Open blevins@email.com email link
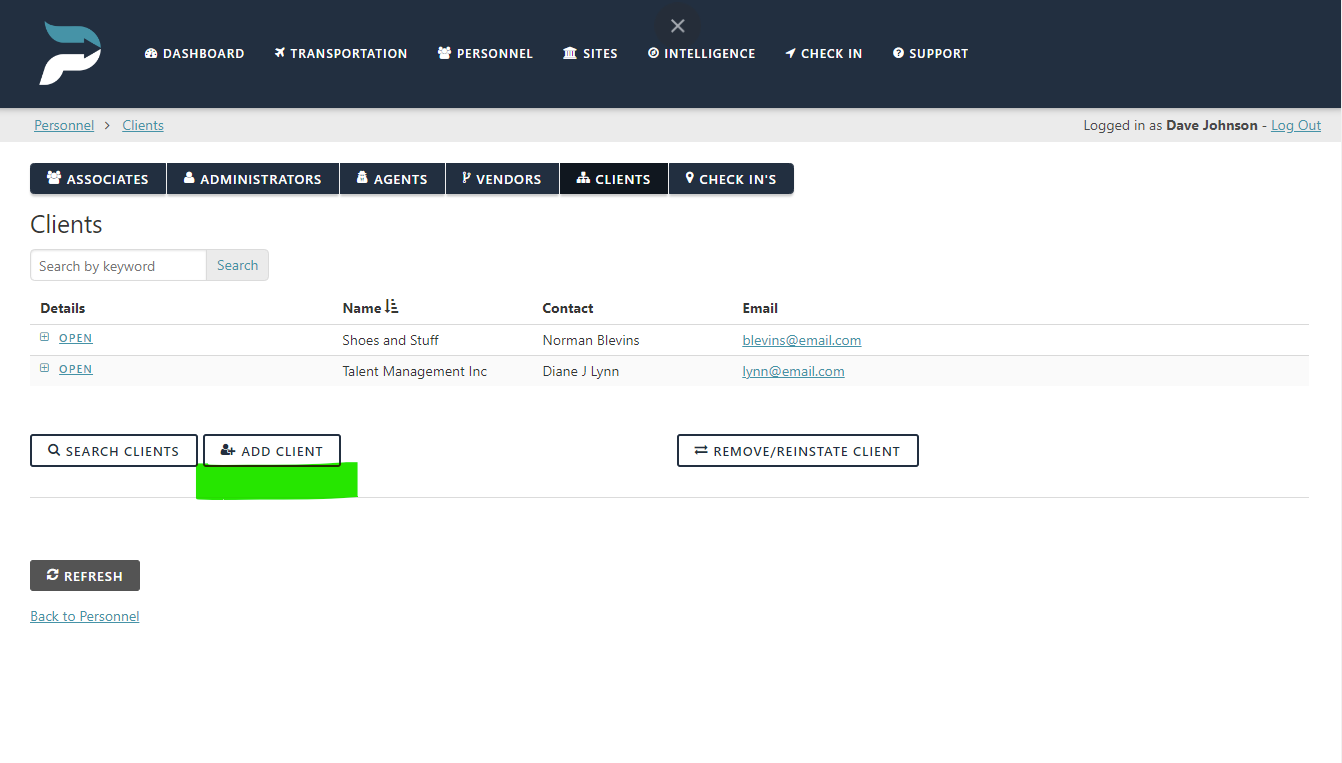 [x=801, y=340]
